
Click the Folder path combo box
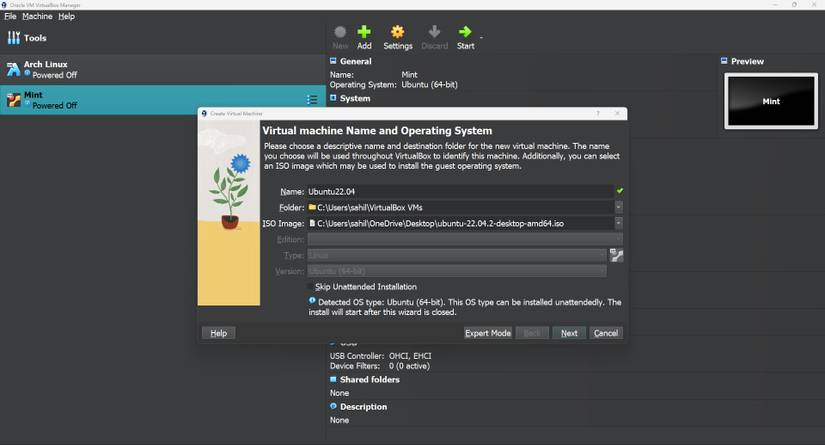pyautogui.click(x=460, y=207)
